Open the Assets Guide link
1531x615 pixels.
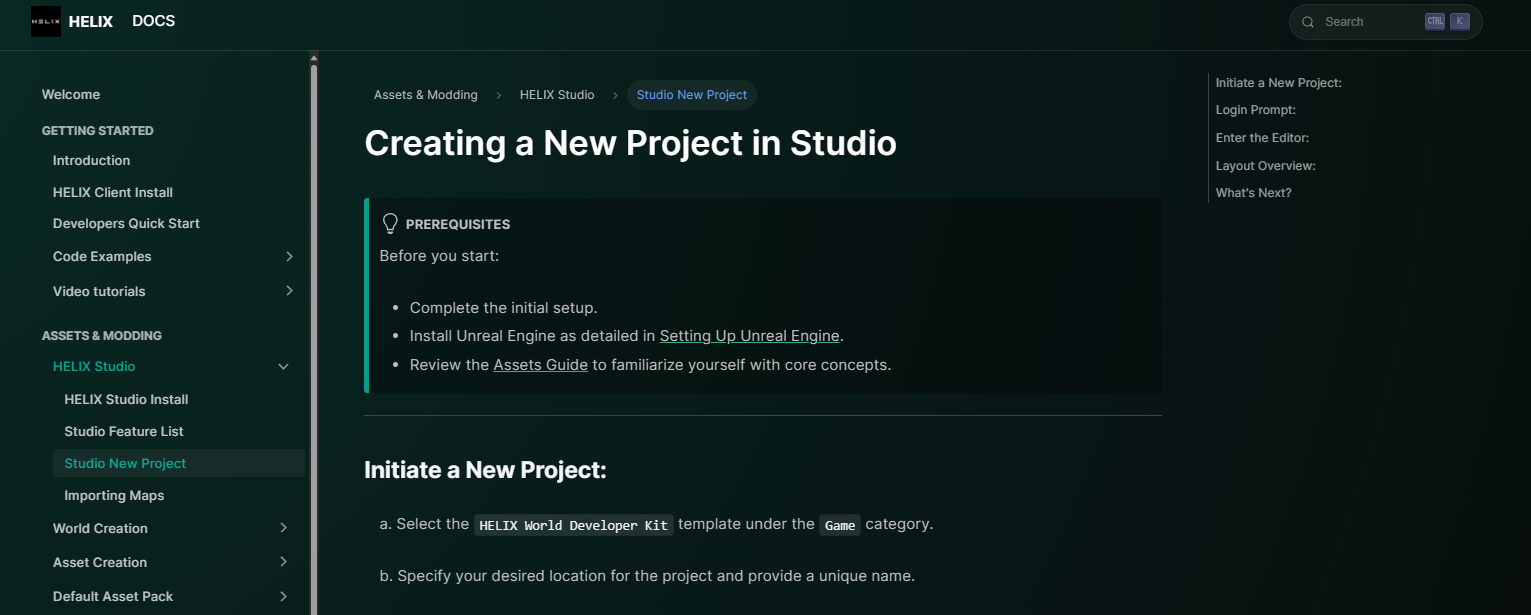click(540, 365)
